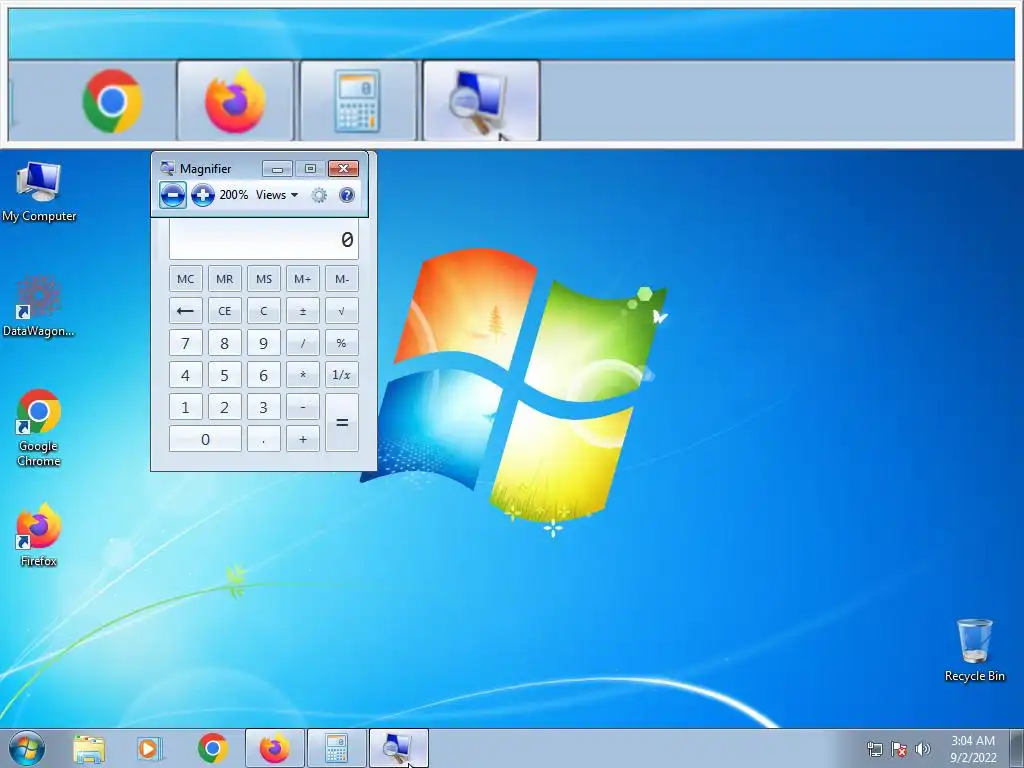Select Google Chrome desktop shortcut
This screenshot has height=768, width=1024.
(39, 428)
